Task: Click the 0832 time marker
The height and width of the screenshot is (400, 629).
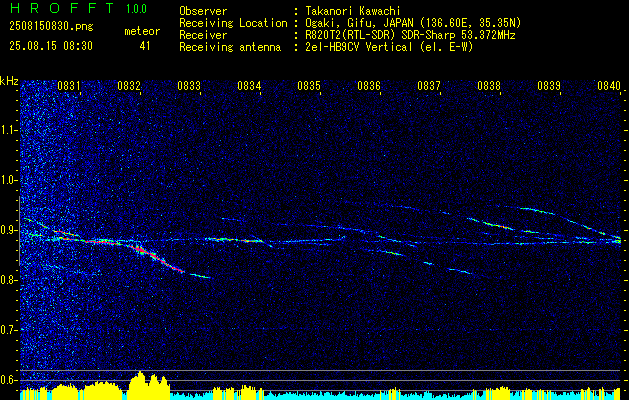Action: 129,85
